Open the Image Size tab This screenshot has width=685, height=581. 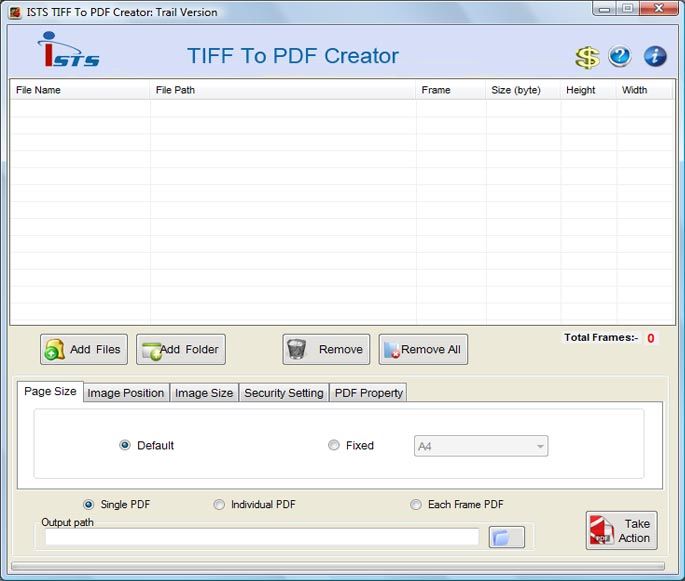[204, 393]
